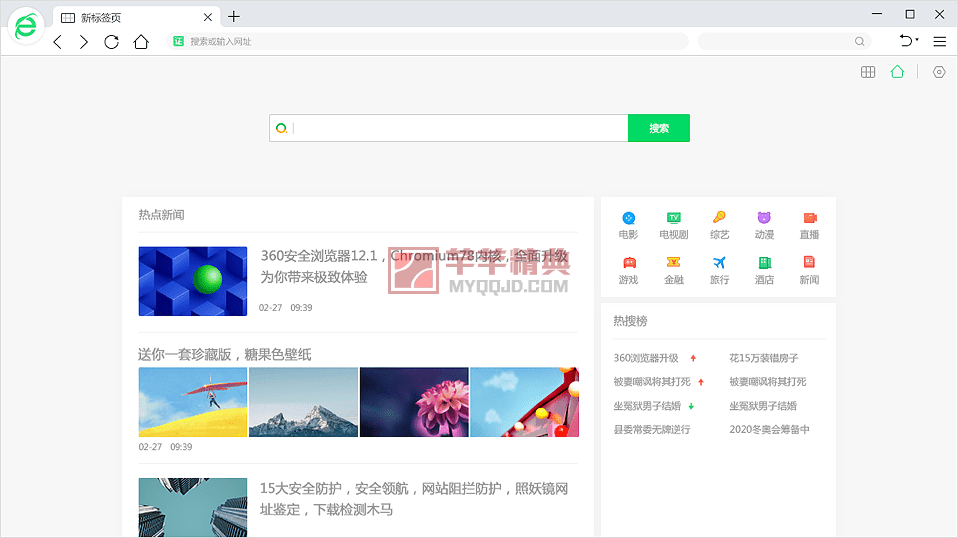Screen dimensions: 958x538
Task: Select the green home view icon
Action: [897, 71]
